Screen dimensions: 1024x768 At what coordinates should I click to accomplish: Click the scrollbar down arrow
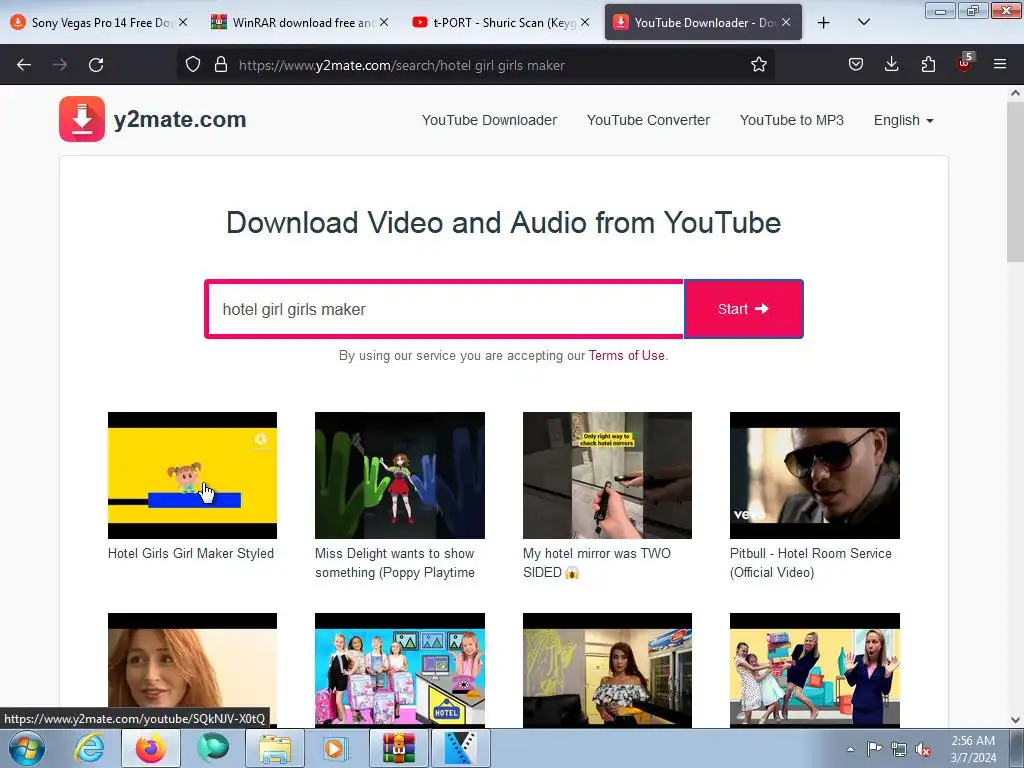click(1015, 720)
